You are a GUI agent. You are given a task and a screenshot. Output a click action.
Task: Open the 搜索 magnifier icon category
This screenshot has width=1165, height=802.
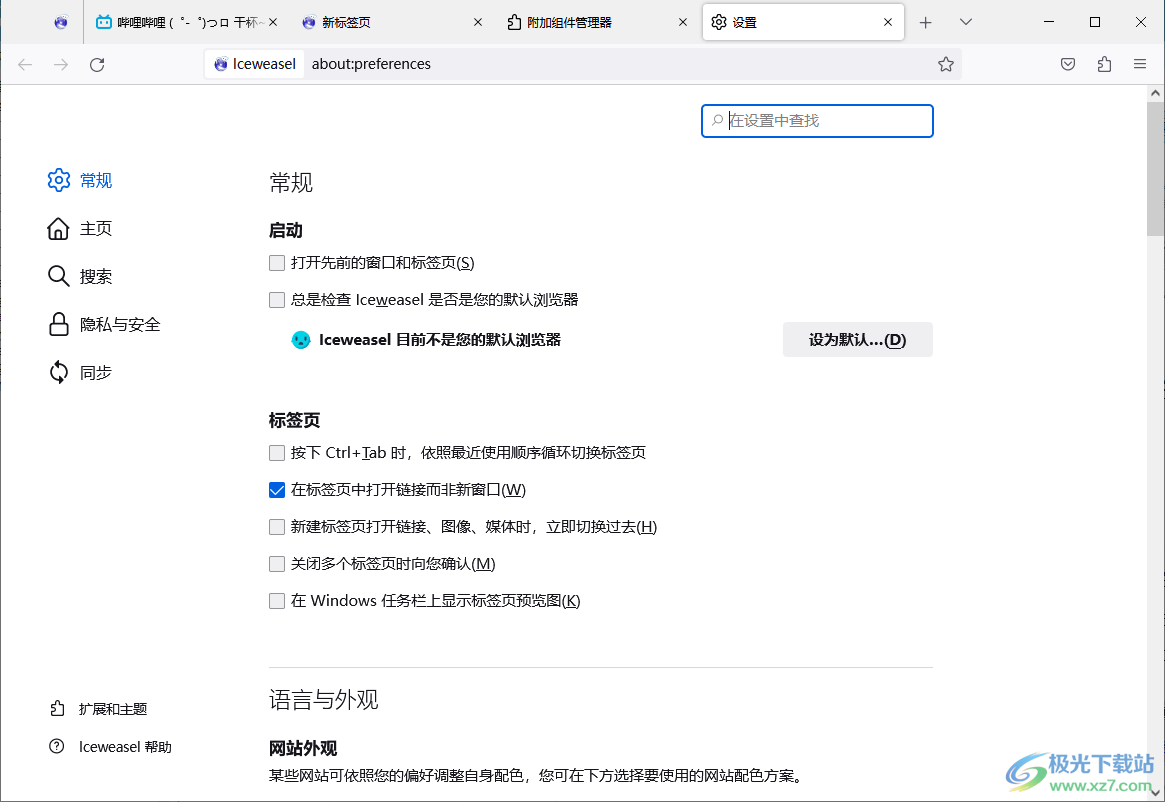point(58,276)
